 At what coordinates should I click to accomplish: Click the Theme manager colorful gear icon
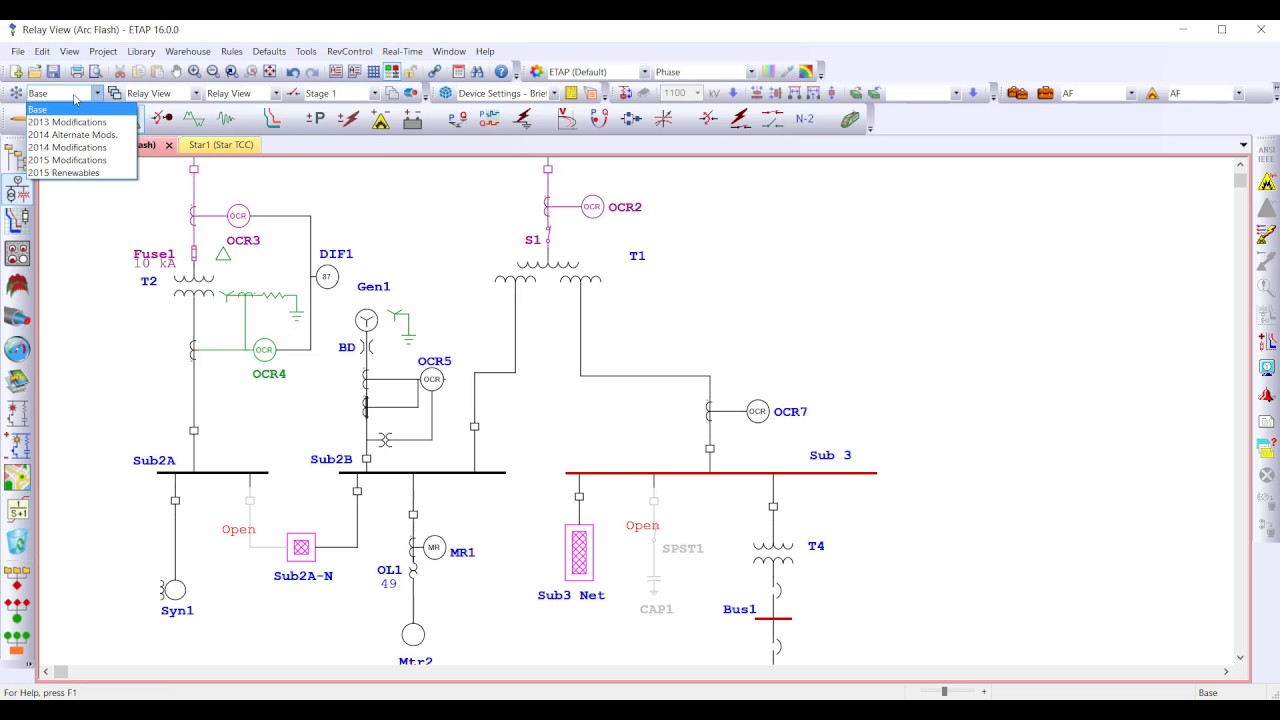[x=537, y=72]
